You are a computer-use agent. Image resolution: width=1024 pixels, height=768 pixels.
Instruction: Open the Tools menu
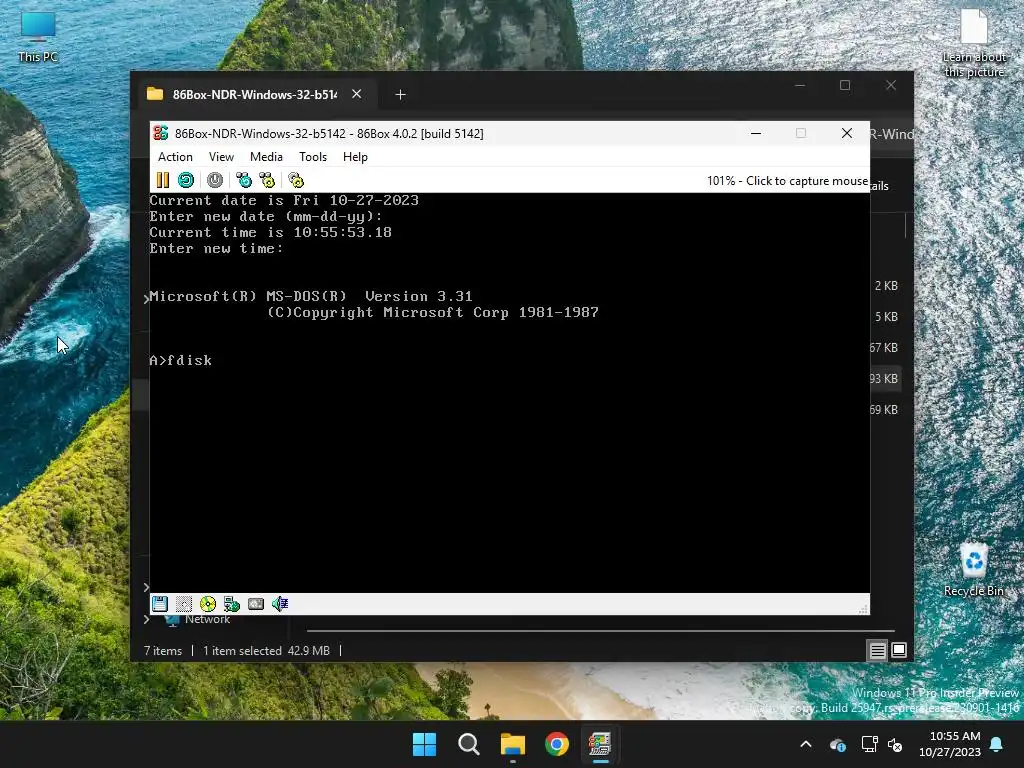[313, 157]
